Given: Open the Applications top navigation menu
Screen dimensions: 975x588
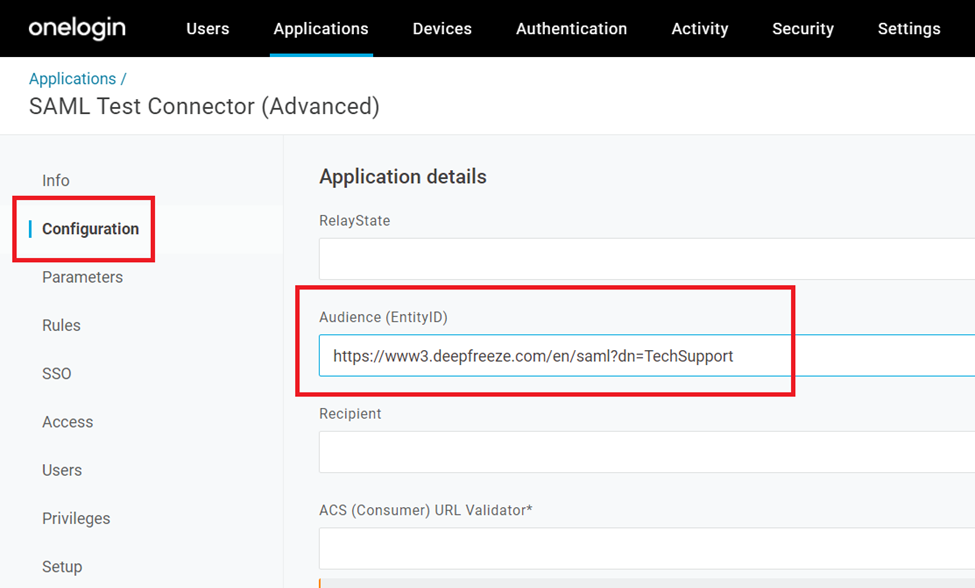Looking at the screenshot, I should click(x=321, y=29).
